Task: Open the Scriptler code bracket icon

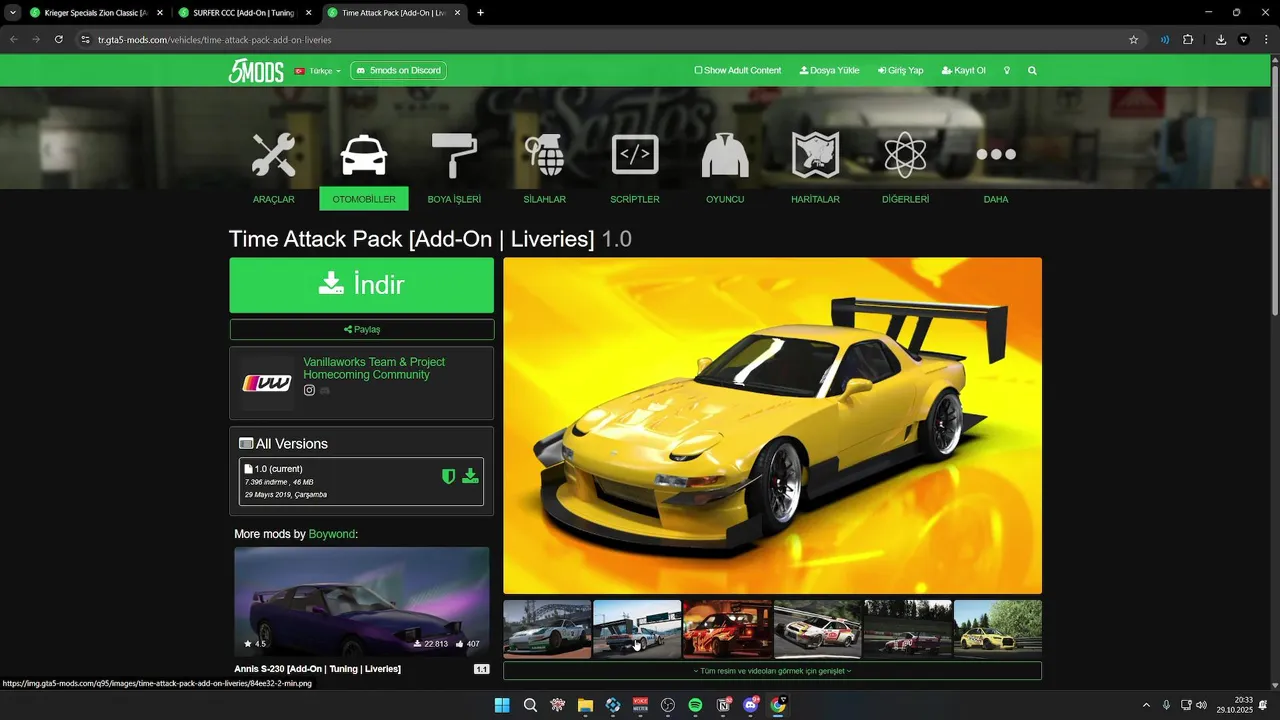Action: click(635, 155)
